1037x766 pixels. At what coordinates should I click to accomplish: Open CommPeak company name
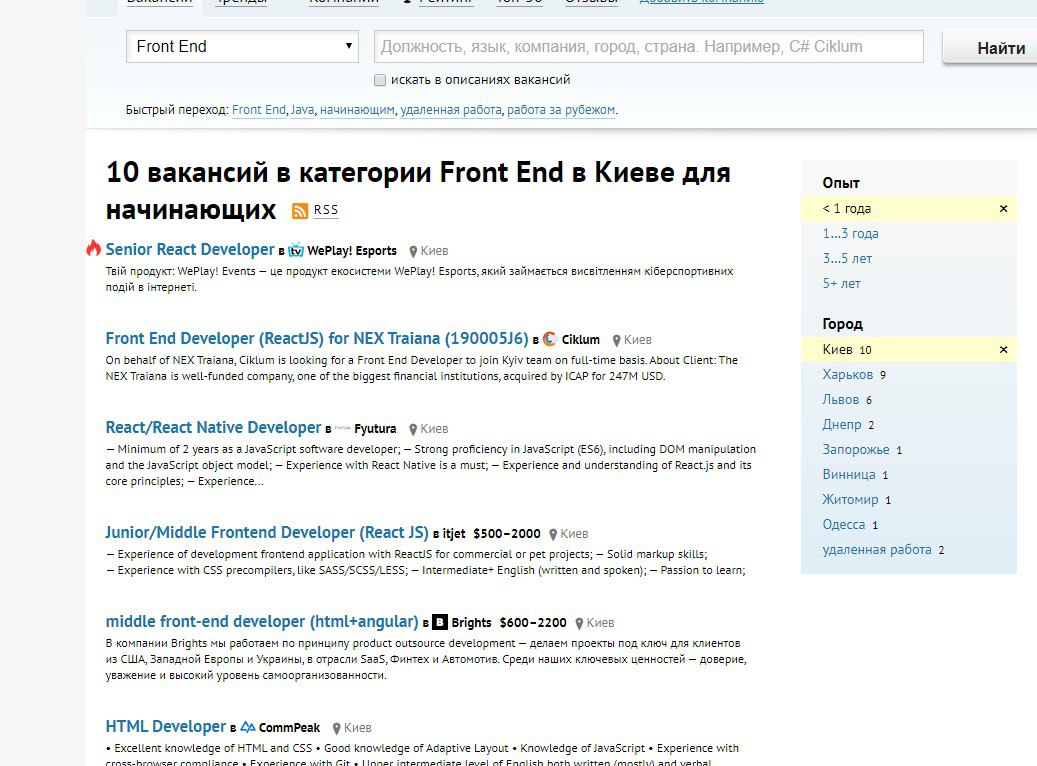coord(289,728)
